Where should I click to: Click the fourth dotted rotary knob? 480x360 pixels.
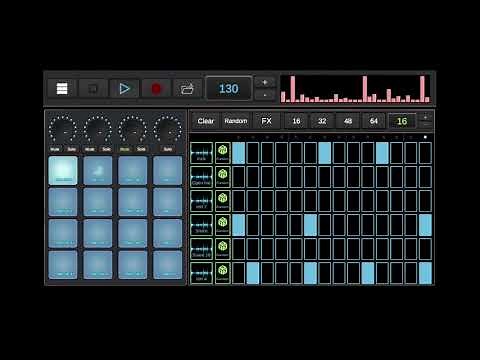168,130
